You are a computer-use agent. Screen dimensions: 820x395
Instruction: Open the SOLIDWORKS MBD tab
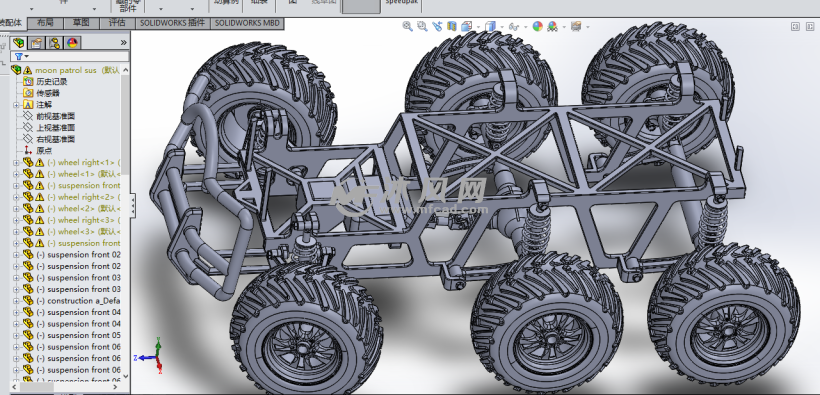(247, 23)
